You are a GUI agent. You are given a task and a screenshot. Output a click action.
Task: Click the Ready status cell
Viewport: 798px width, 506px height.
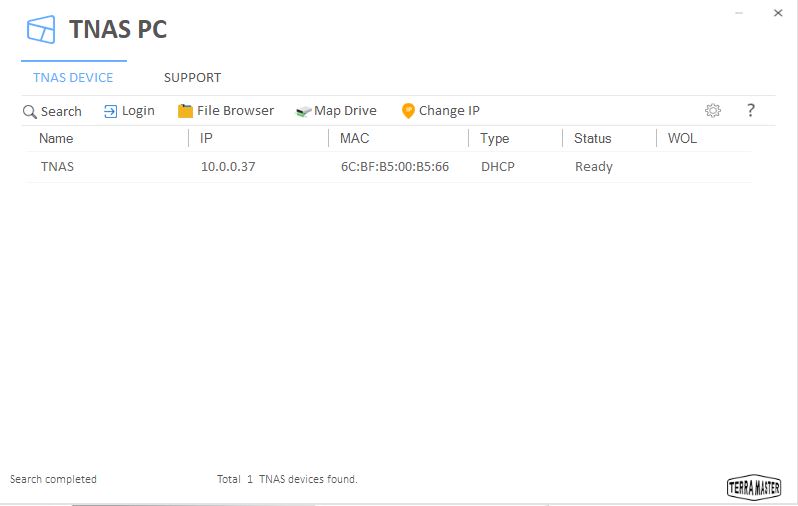pos(594,166)
